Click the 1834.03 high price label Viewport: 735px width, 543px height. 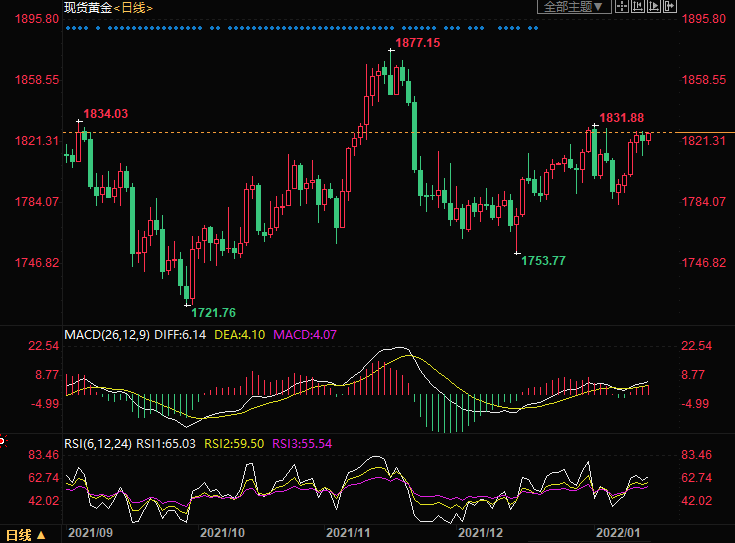105,114
